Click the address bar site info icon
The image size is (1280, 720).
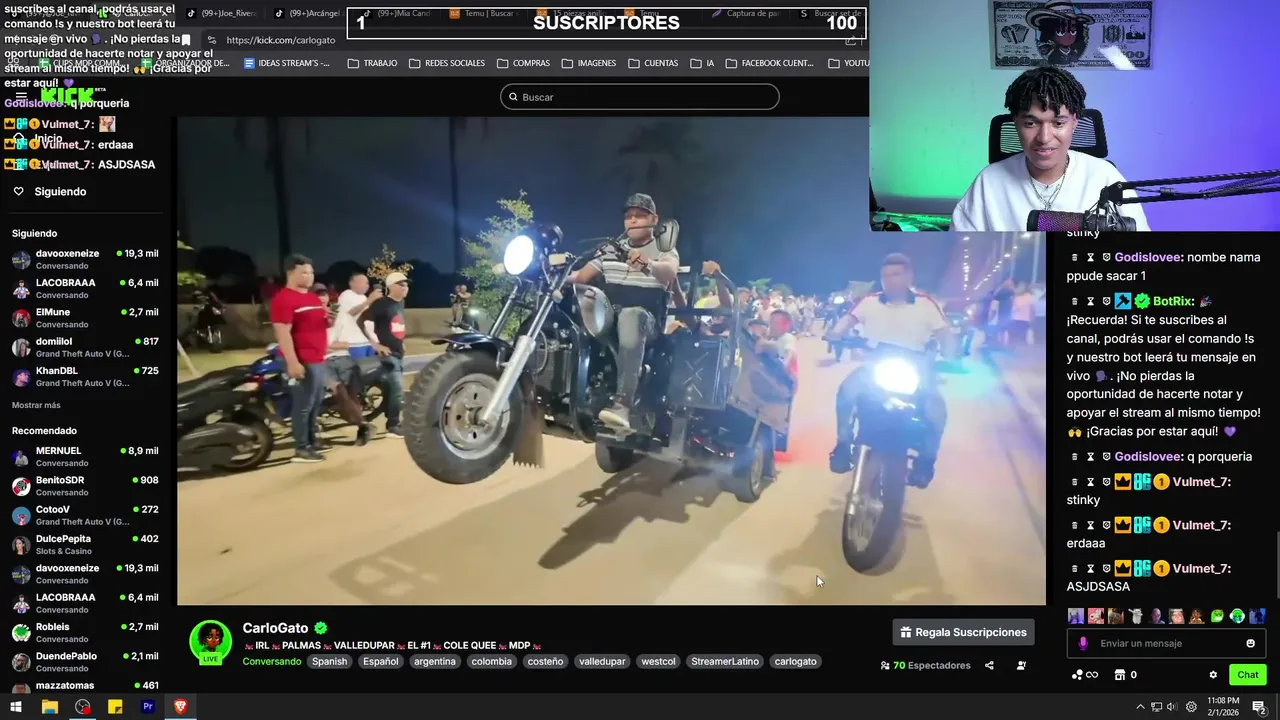click(x=212, y=40)
